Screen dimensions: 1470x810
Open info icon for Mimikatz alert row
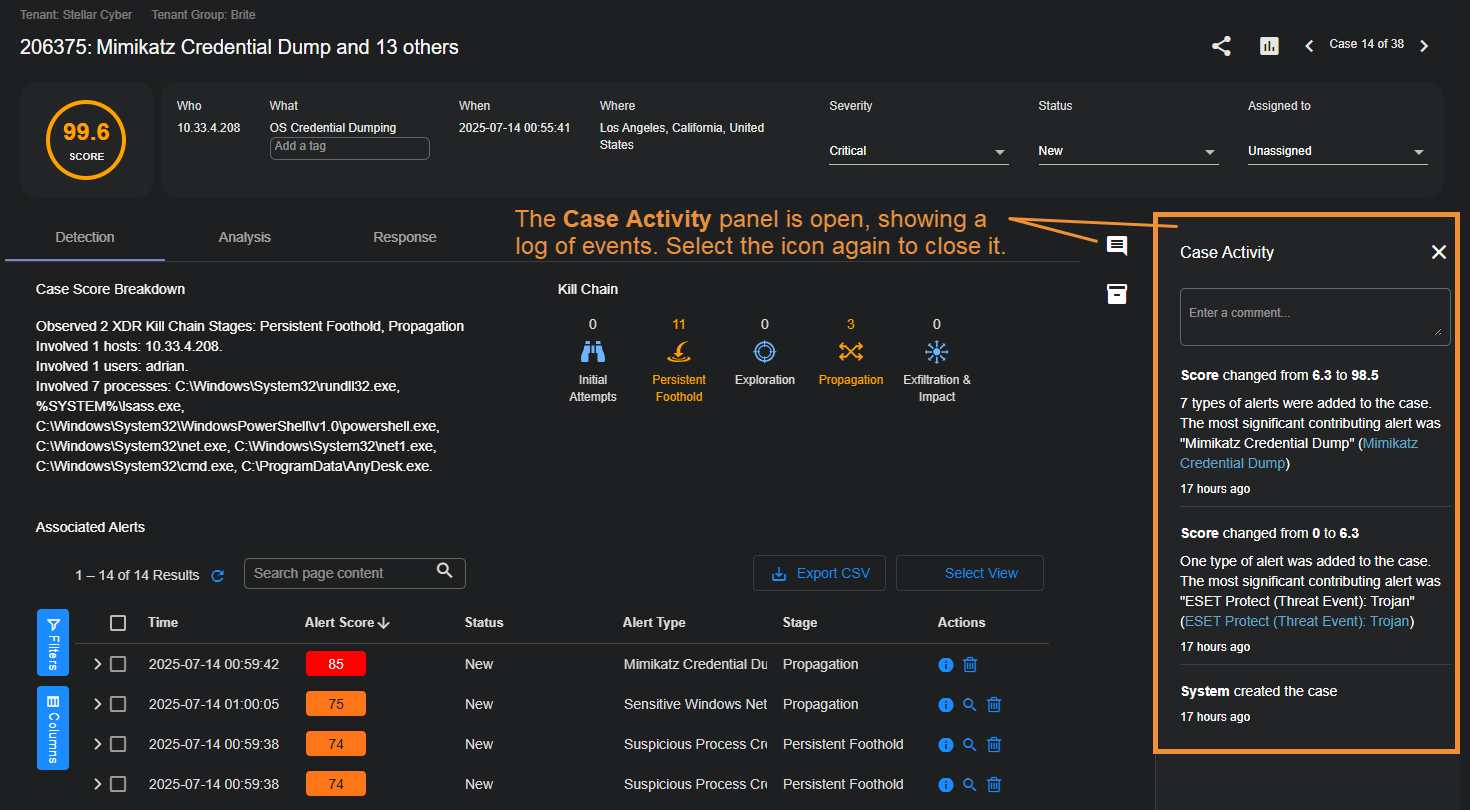[946, 664]
